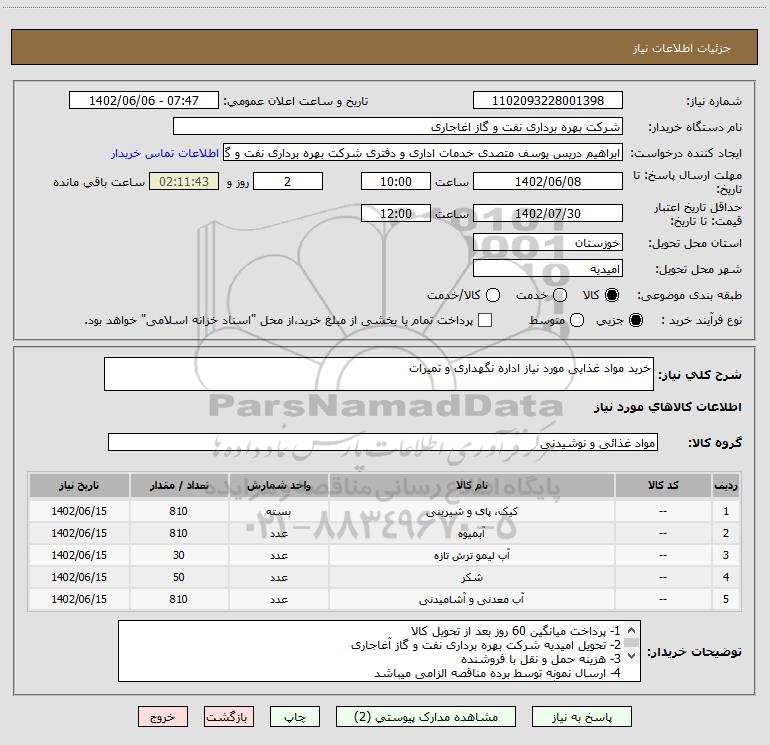770x745 pixels.
Task: Click item name کیک، پای و شیرینی
Action: pos(471,511)
